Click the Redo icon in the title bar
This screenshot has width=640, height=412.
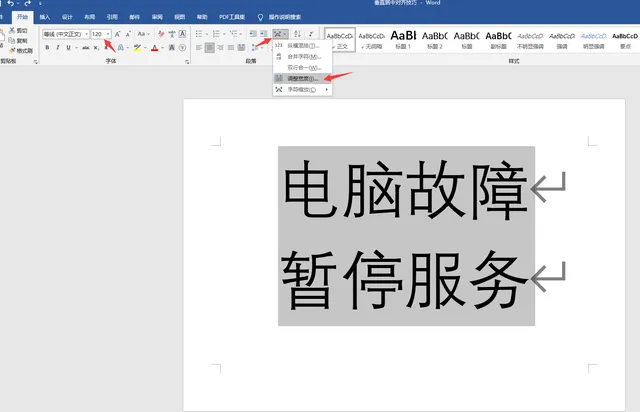coord(27,3)
